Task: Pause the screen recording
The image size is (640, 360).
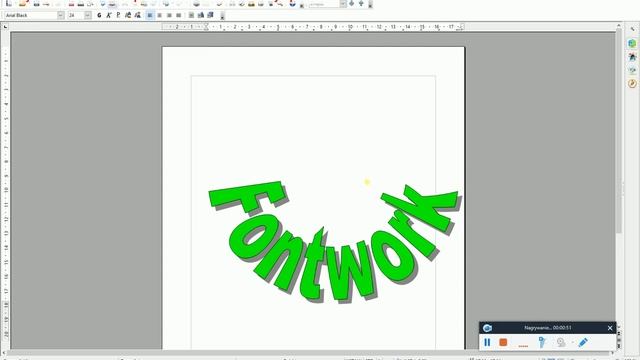Action: tap(487, 342)
